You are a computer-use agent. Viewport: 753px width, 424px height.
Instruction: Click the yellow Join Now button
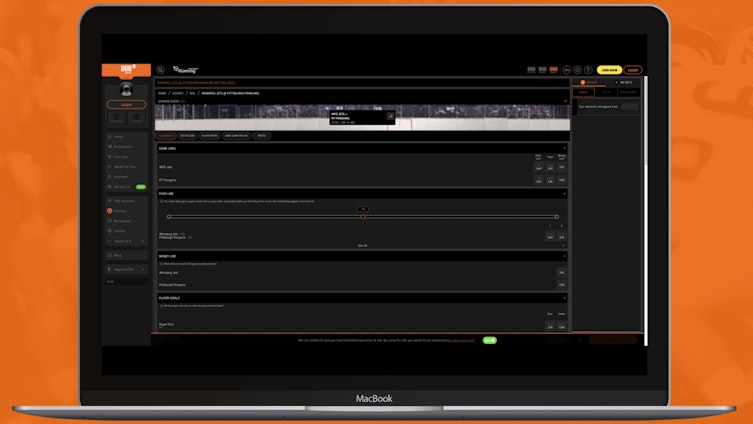pos(609,70)
